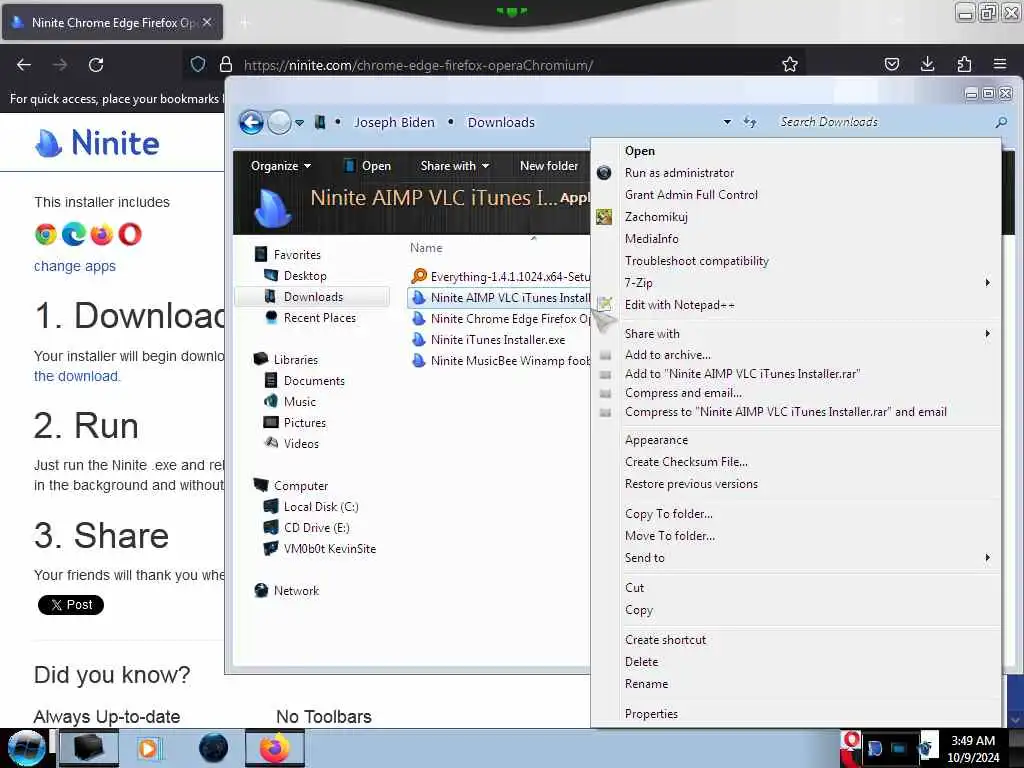
Task: Choose MediaInfo in the context menu
Action: coord(651,238)
